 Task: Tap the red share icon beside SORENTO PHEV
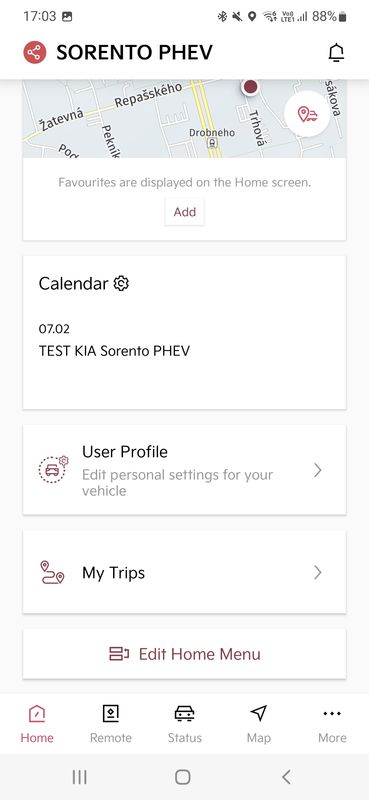(x=35, y=52)
